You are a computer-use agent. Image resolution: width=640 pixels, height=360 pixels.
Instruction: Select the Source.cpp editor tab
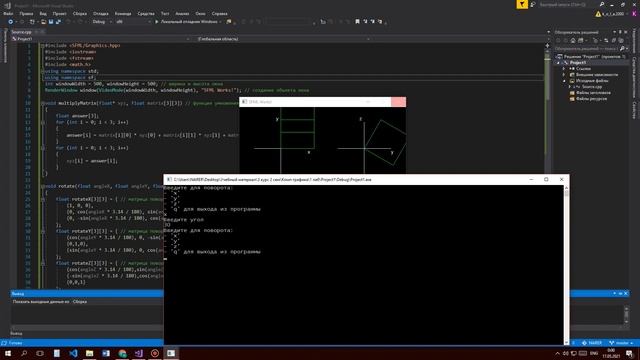(x=21, y=32)
